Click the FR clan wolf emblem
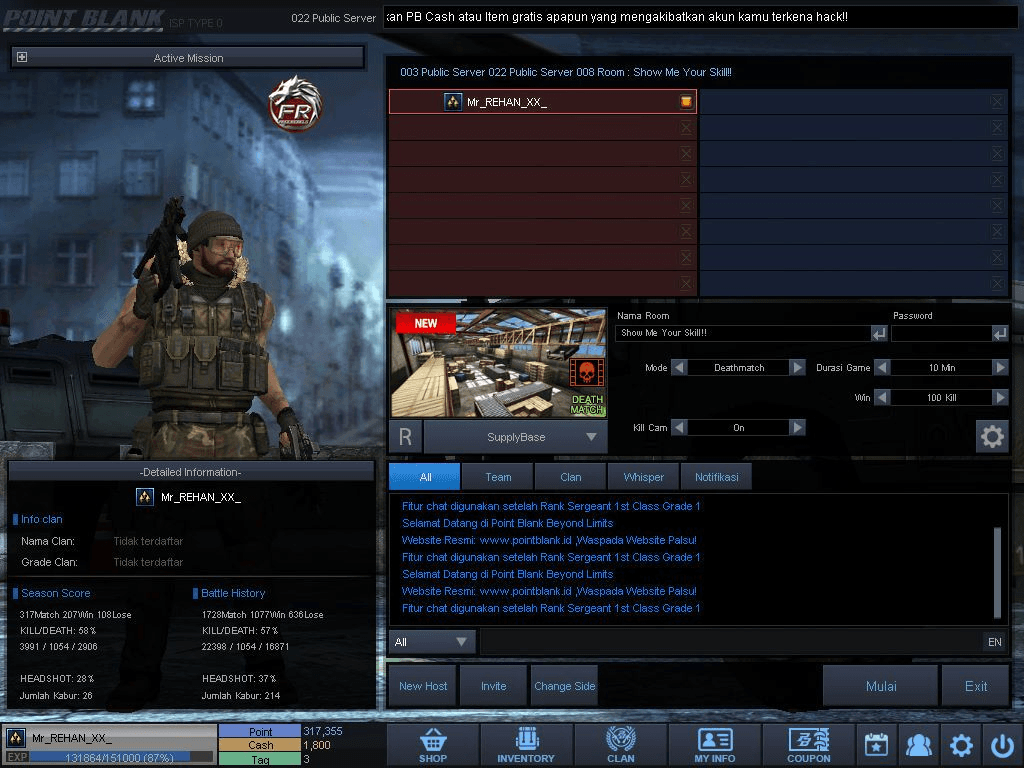 click(295, 104)
